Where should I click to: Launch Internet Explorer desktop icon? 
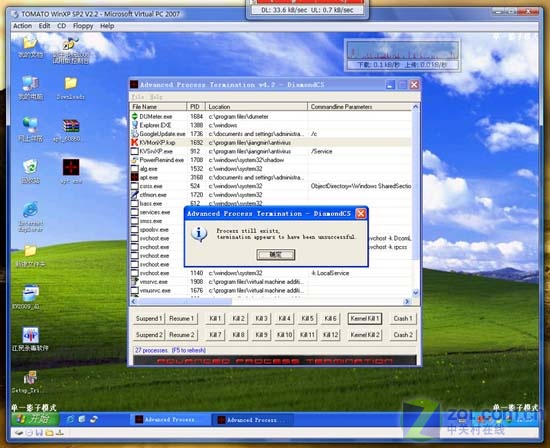tap(31, 210)
